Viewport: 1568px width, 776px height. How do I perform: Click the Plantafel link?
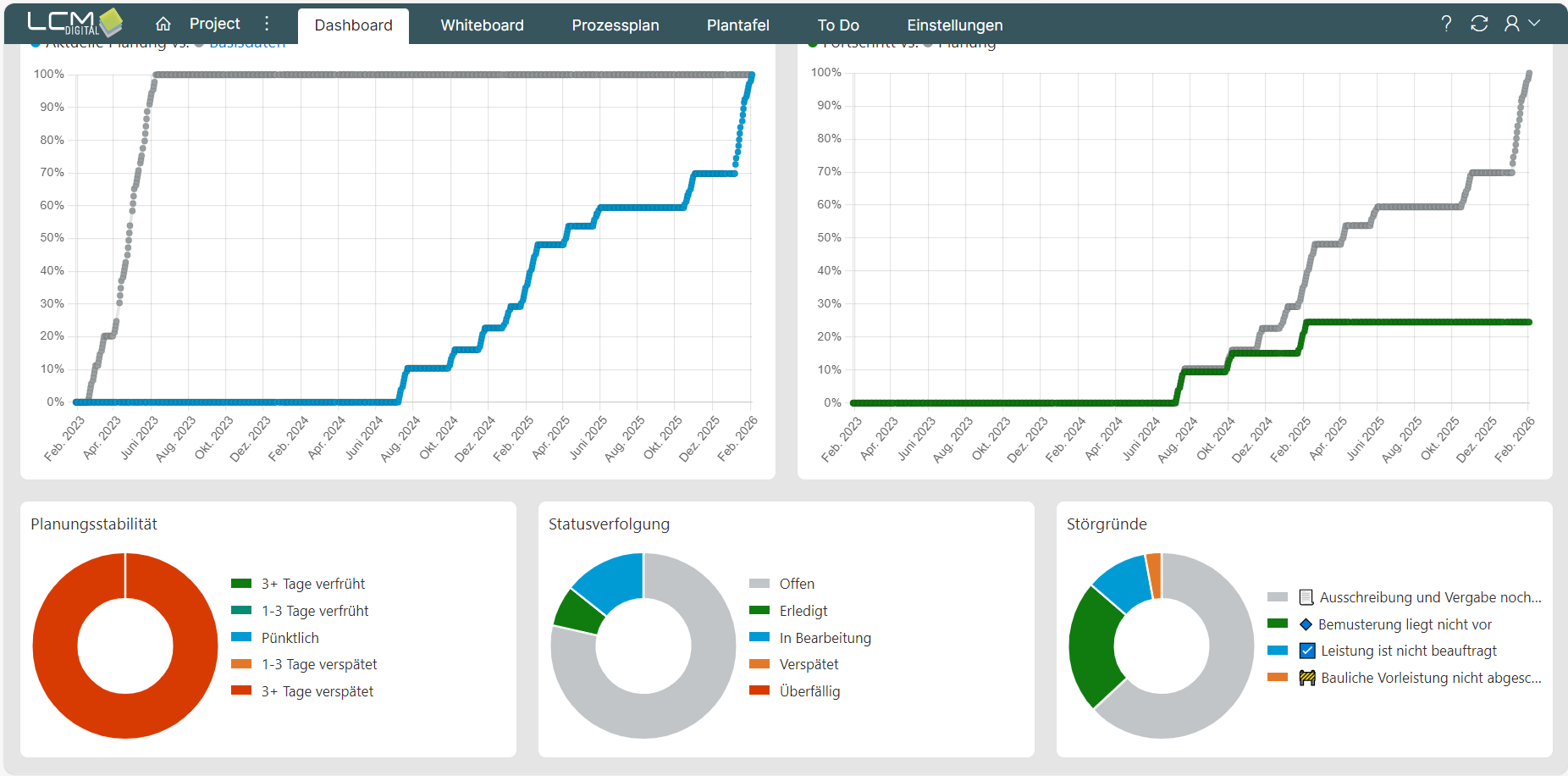point(737,25)
